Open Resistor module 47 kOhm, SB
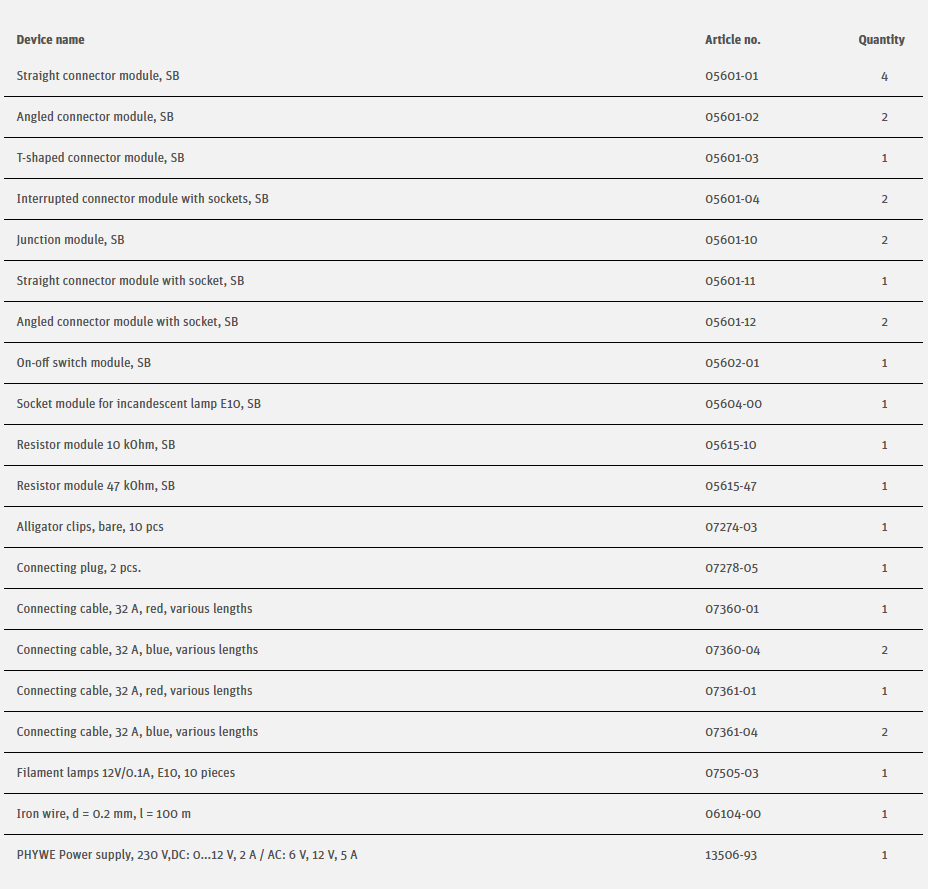This screenshot has width=928, height=889. [95, 486]
